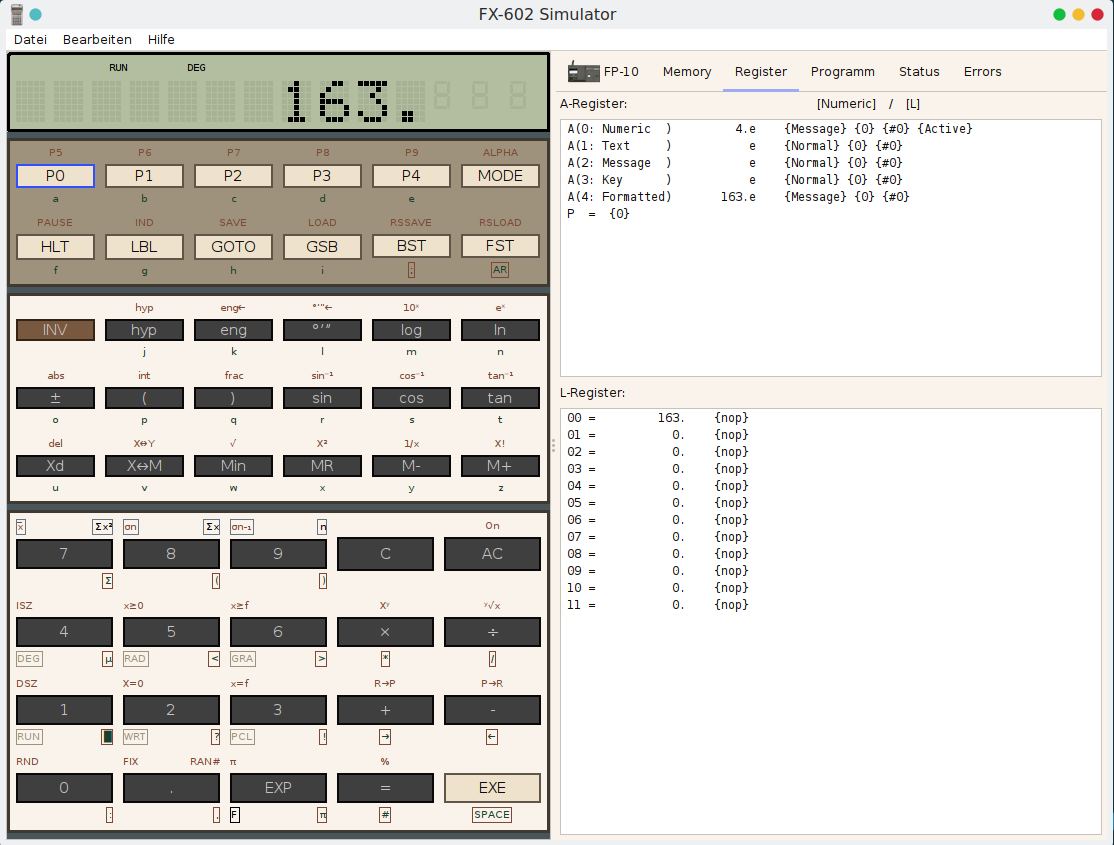Open the Datei menu
1114x845 pixels.
point(30,39)
